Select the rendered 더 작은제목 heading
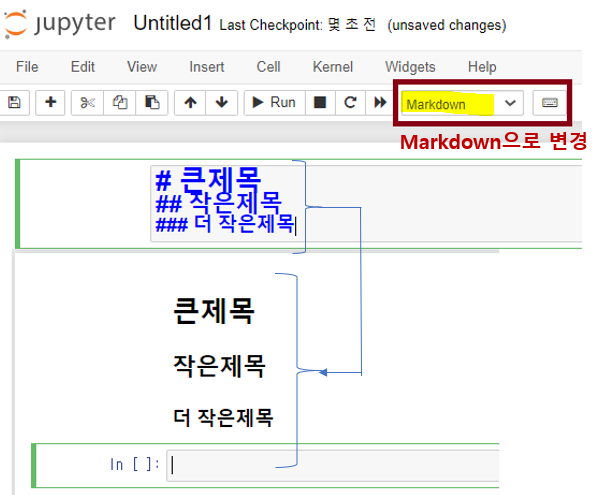Screen dimensions: 599x495 click(223, 417)
